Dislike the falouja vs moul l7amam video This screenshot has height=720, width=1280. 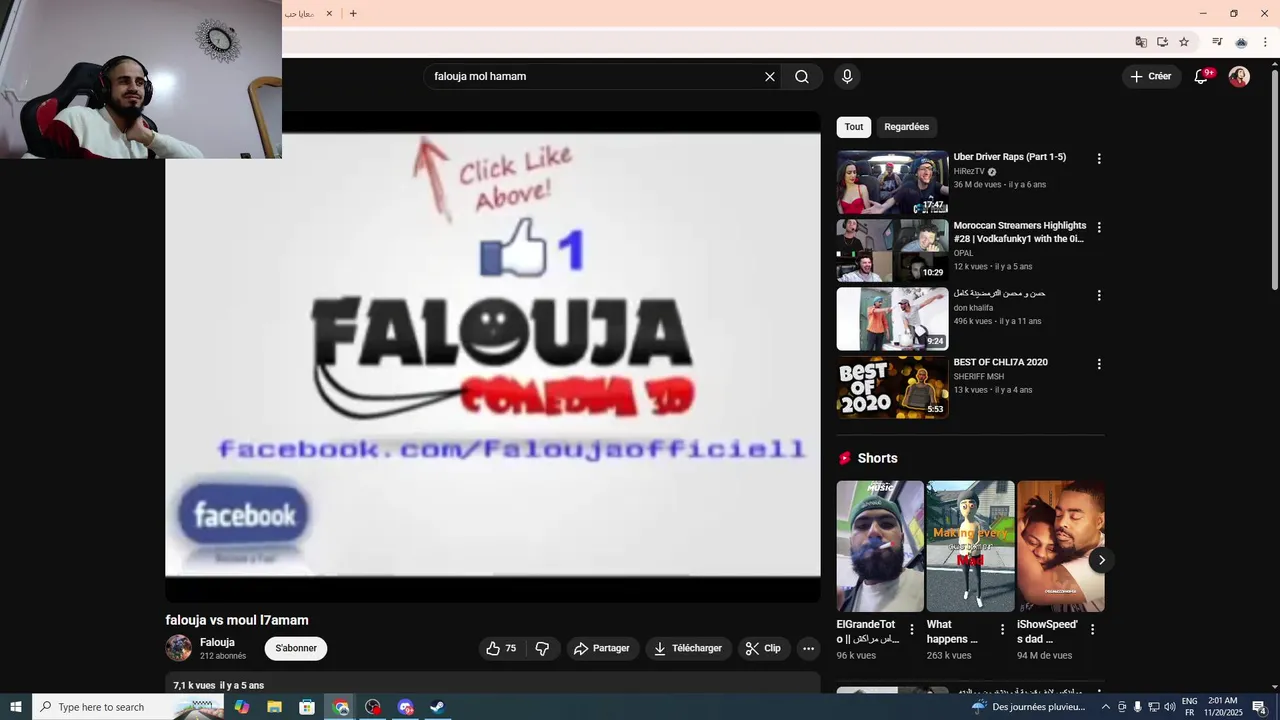(542, 648)
